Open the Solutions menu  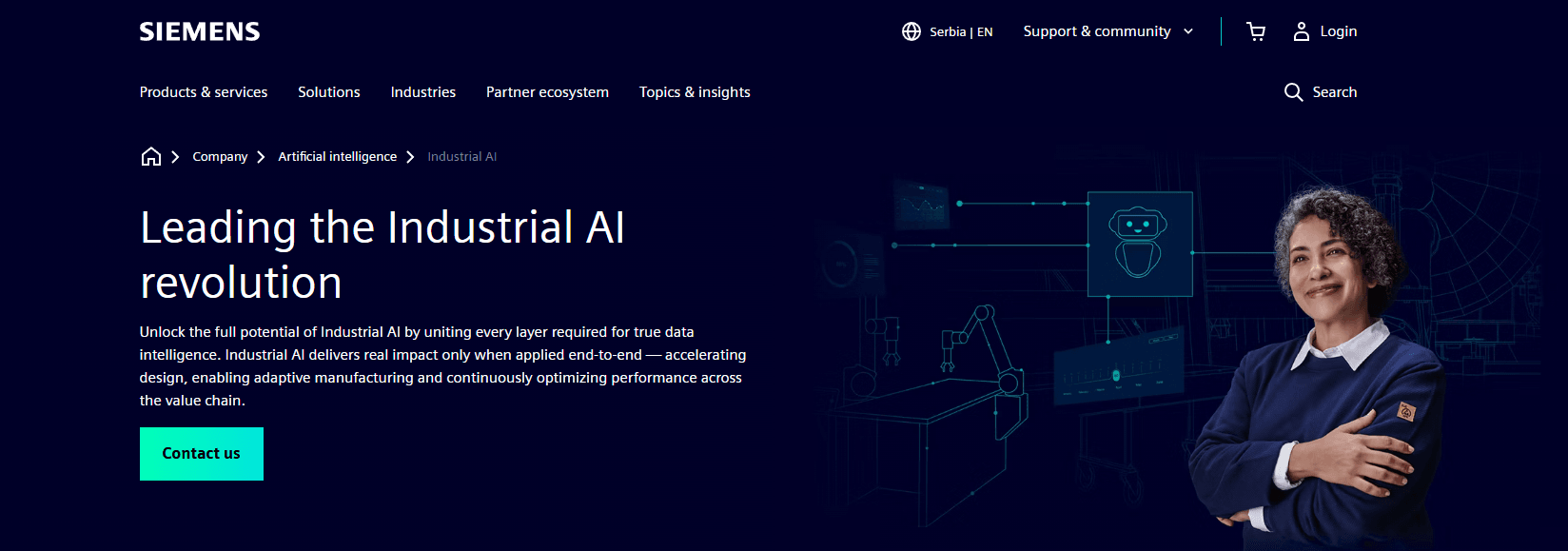pos(329,92)
